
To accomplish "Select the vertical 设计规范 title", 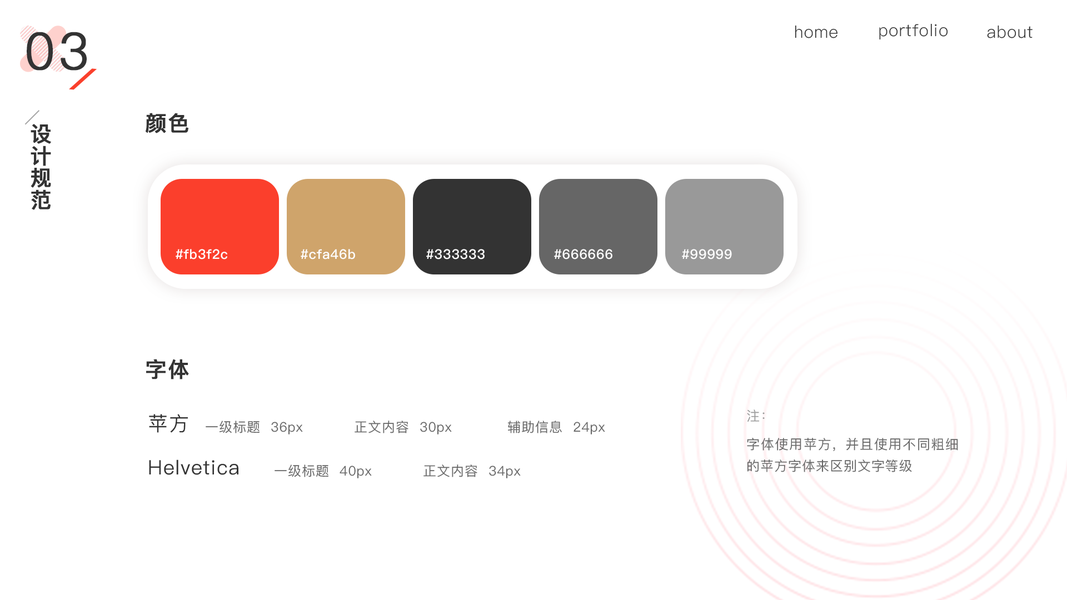I will pyautogui.click(x=41, y=167).
